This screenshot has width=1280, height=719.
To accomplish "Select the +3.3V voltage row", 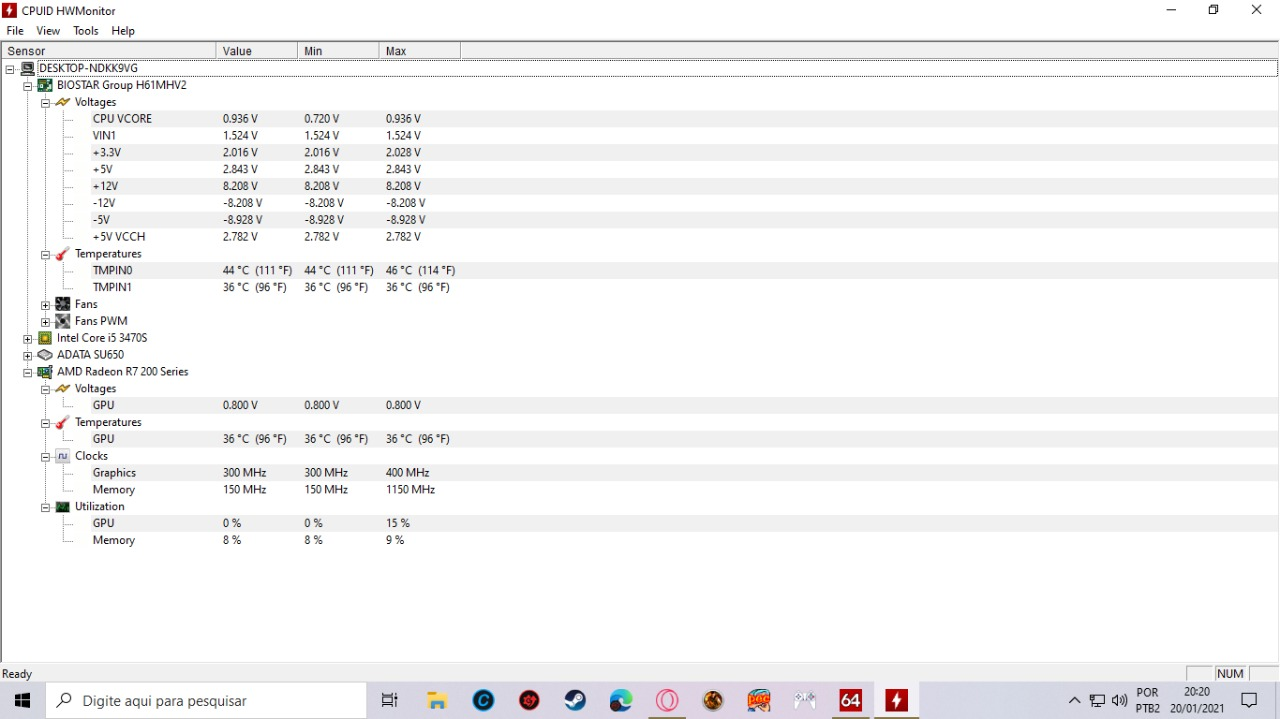I will pyautogui.click(x=640, y=153).
